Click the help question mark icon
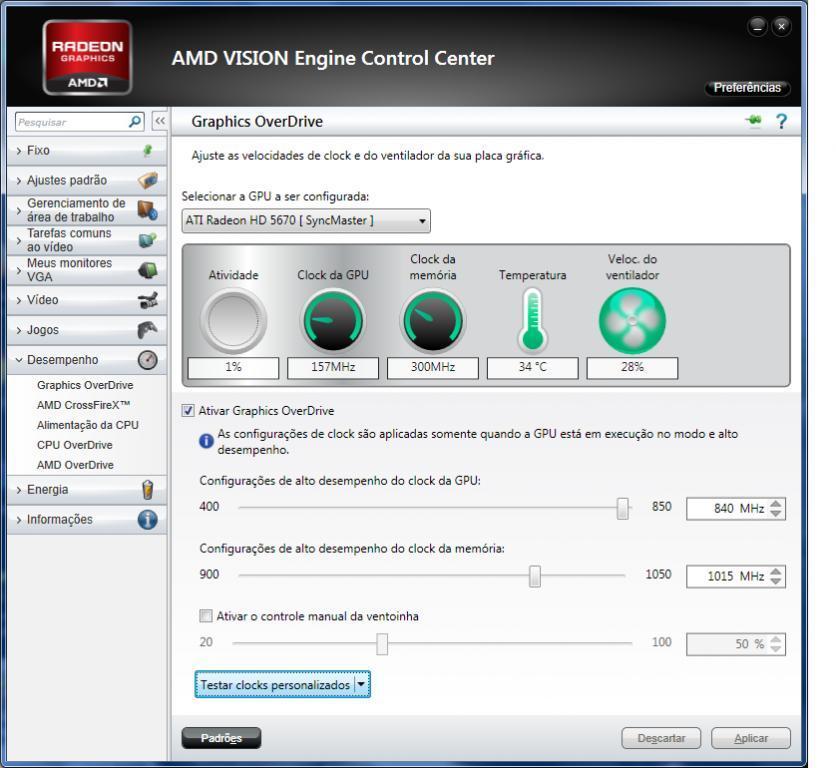This screenshot has width=836, height=768. click(x=782, y=121)
